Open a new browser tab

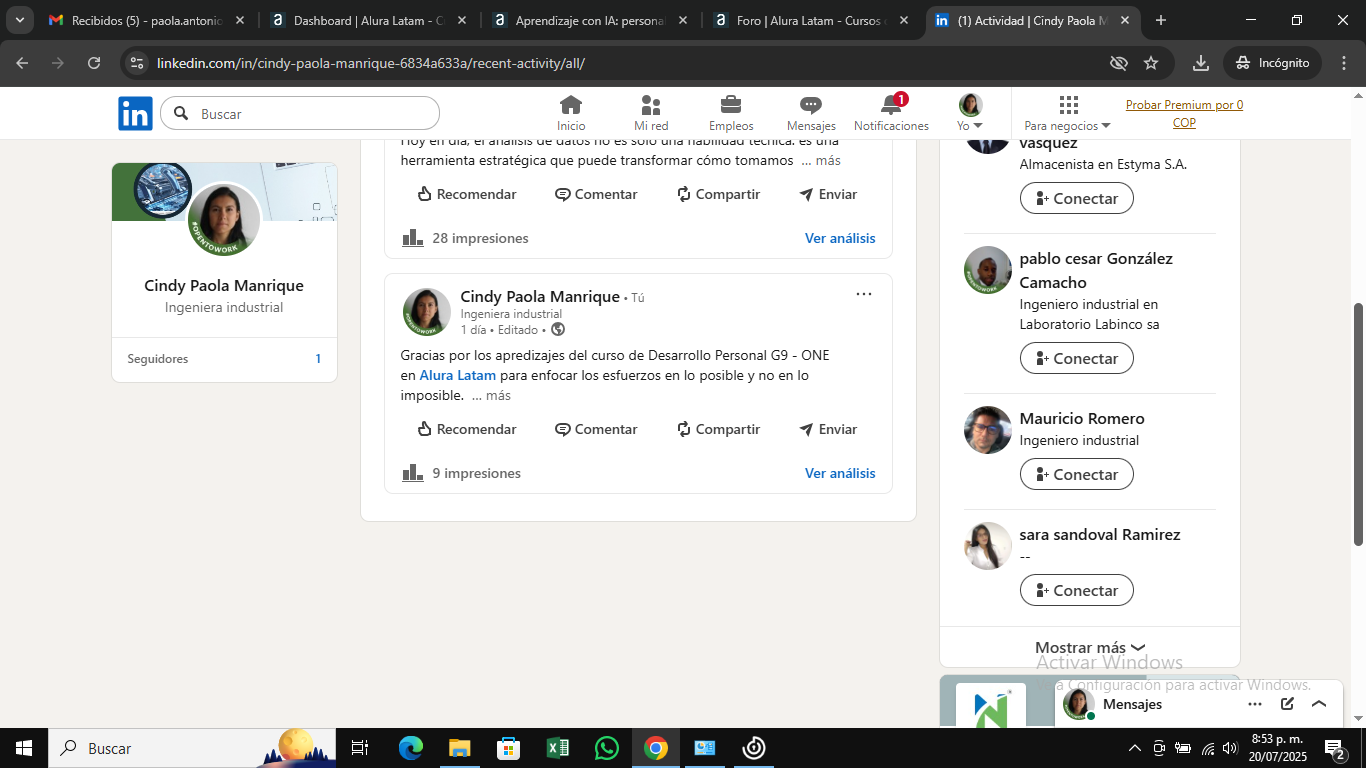[1160, 20]
